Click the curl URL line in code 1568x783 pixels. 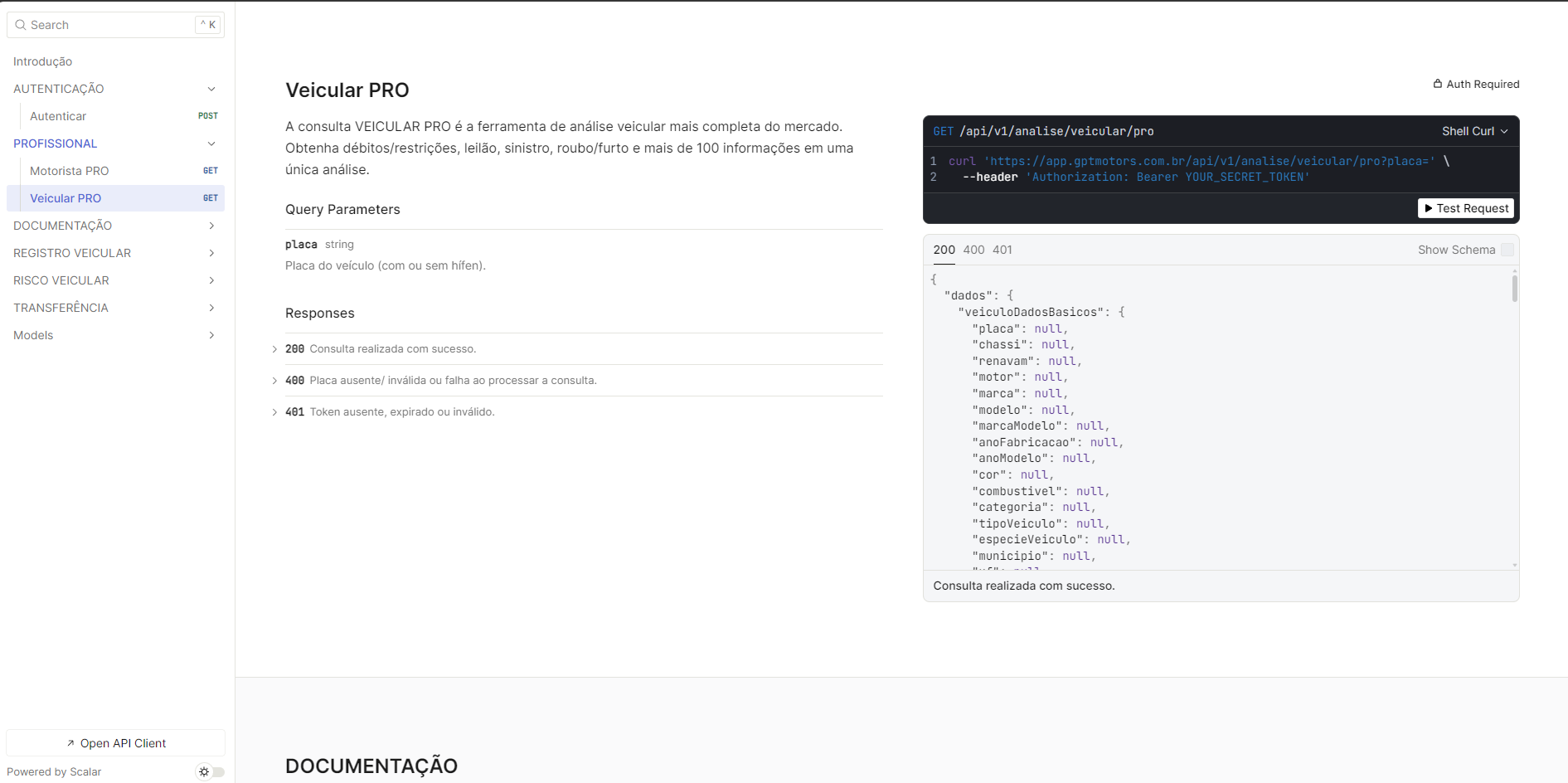point(1199,161)
